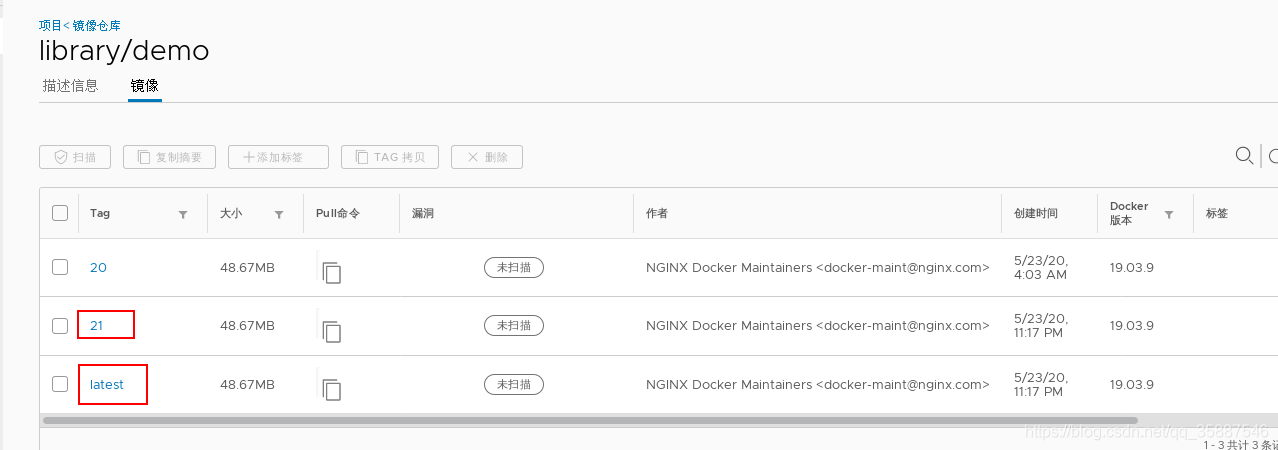This screenshot has width=1278, height=450.
Task: Copy pull command for tag 20
Action: (x=332, y=273)
